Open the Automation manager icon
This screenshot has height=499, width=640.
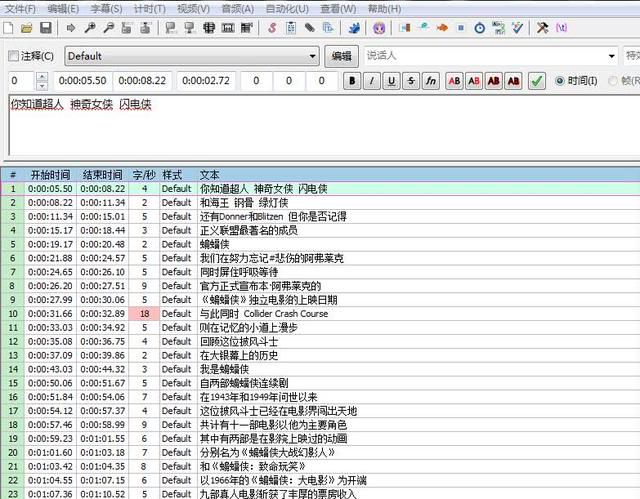click(354, 28)
